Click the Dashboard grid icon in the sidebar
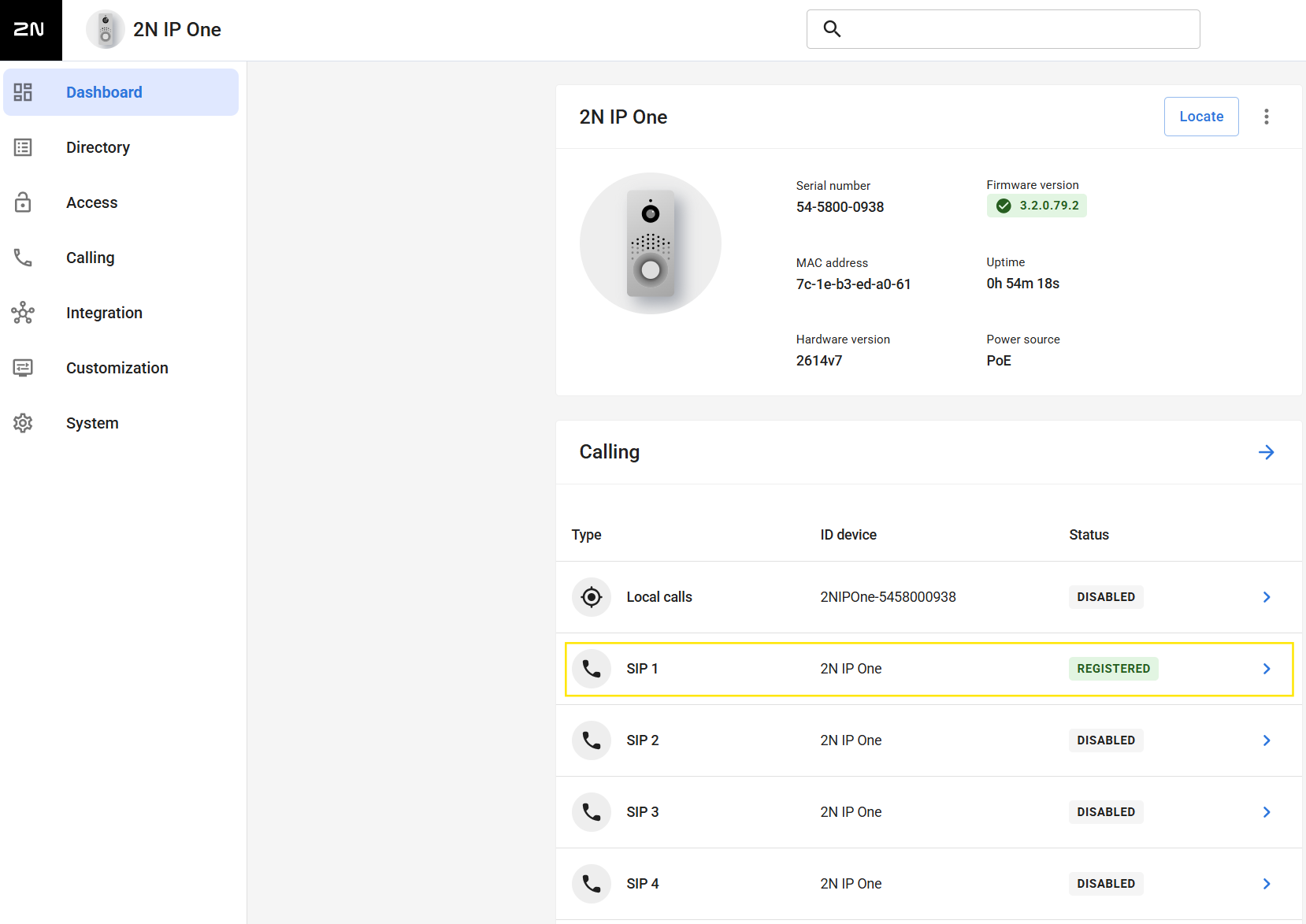This screenshot has width=1306, height=924. click(x=23, y=92)
